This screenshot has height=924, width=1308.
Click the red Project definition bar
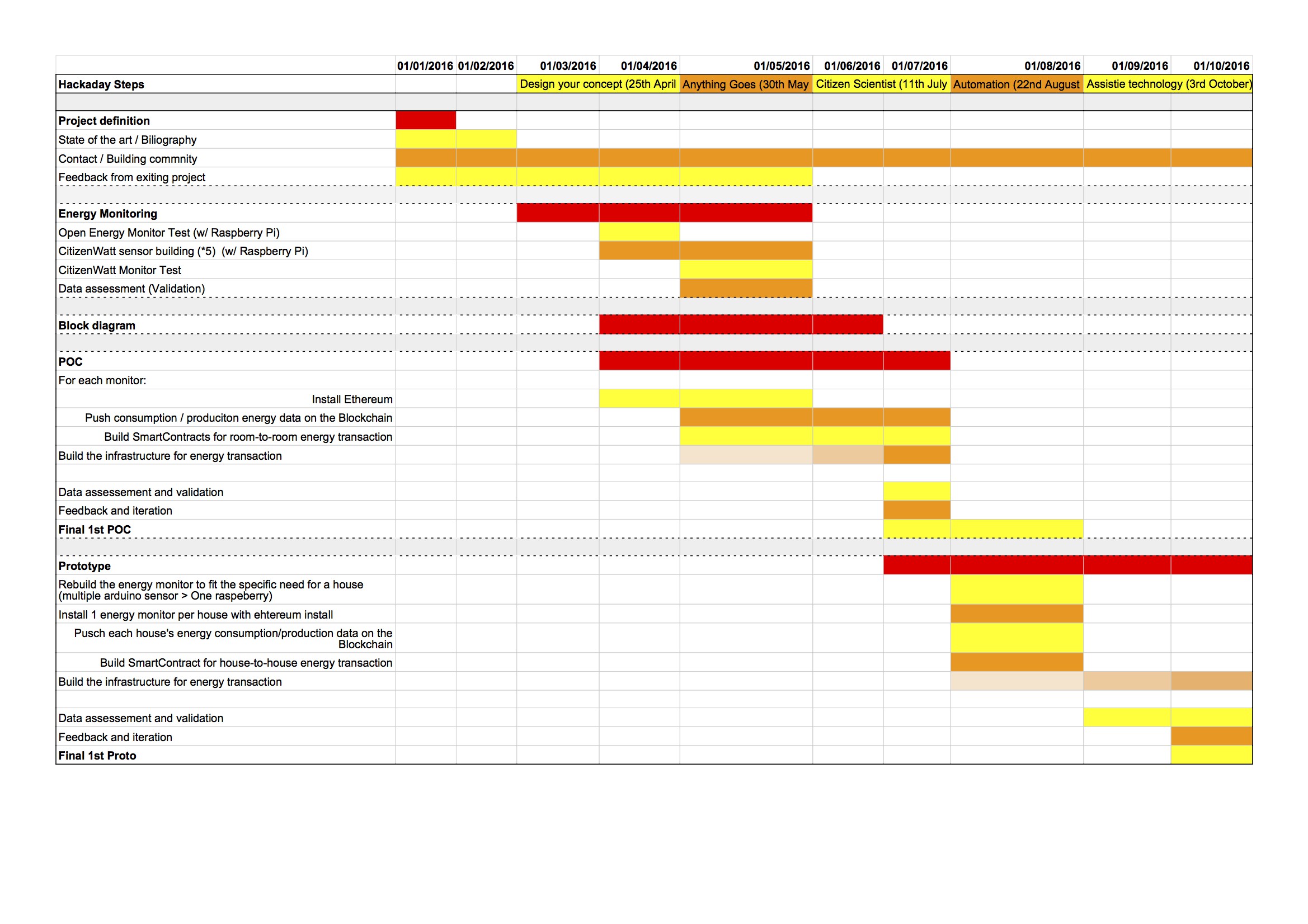tap(426, 120)
